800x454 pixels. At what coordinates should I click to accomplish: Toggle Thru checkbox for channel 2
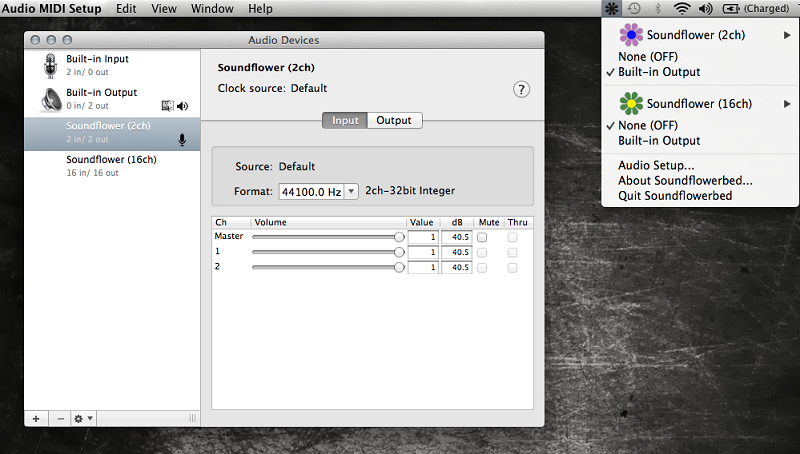click(512, 268)
